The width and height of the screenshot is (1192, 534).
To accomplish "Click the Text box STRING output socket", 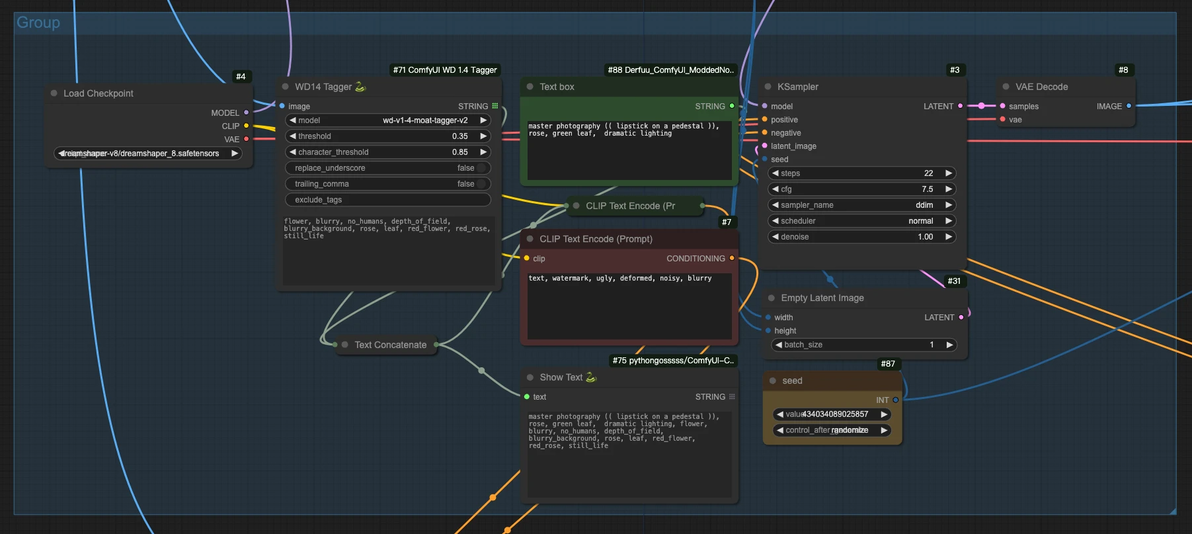I will click(732, 106).
